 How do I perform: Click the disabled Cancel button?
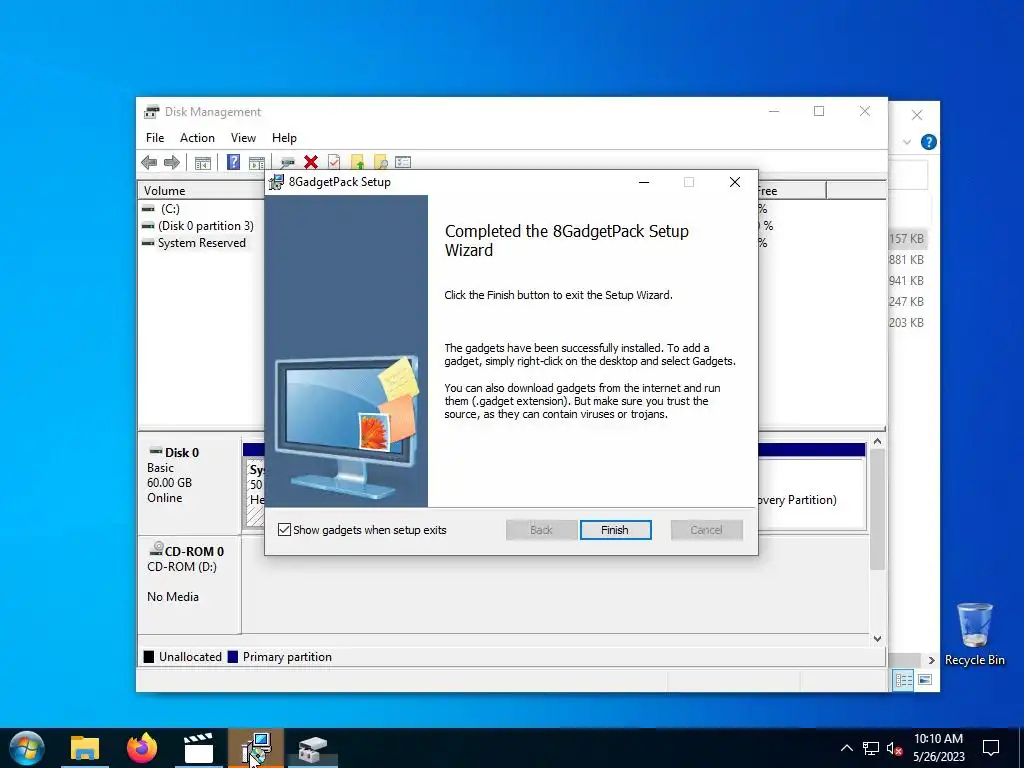click(x=707, y=530)
